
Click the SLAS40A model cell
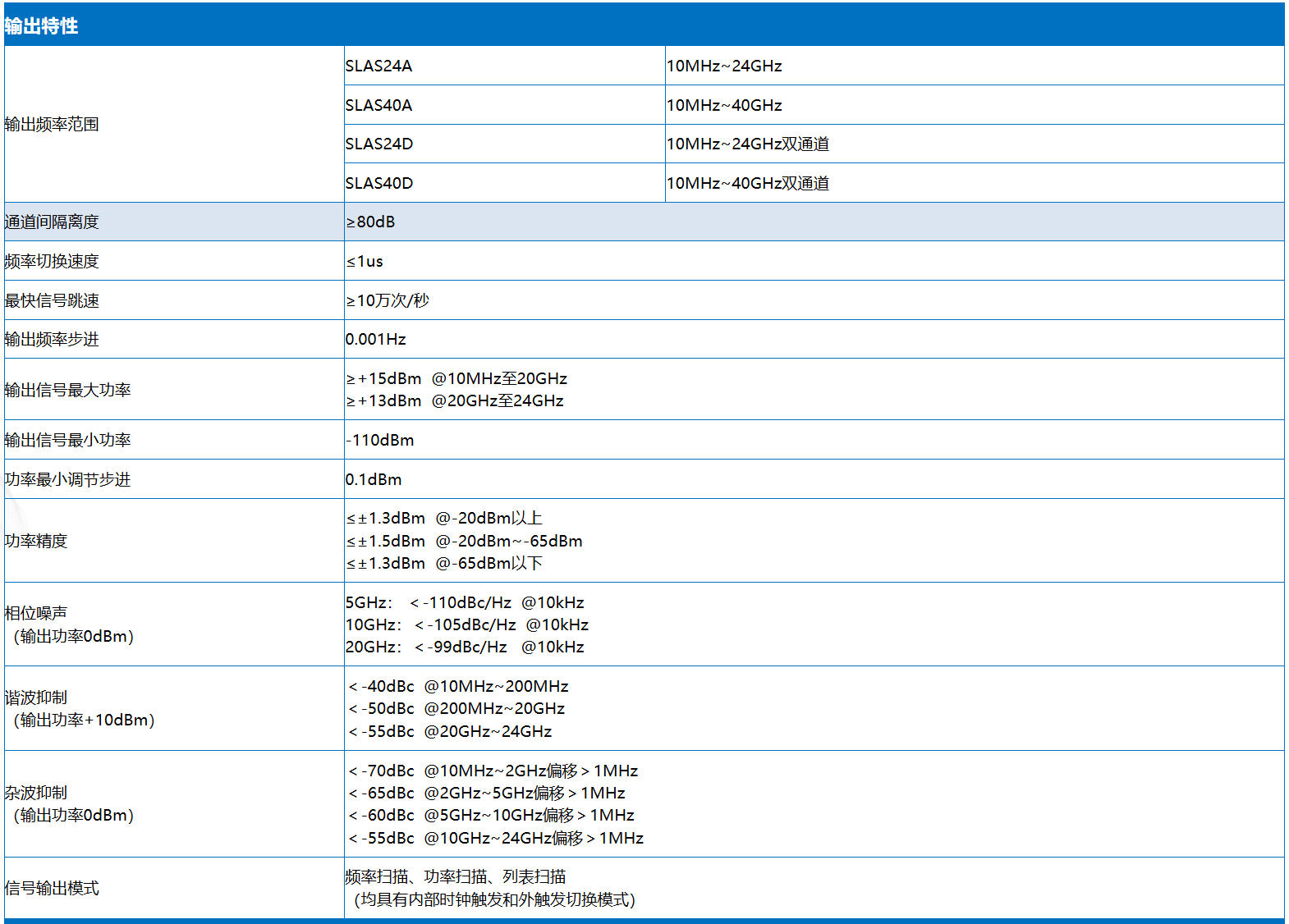tap(379, 105)
